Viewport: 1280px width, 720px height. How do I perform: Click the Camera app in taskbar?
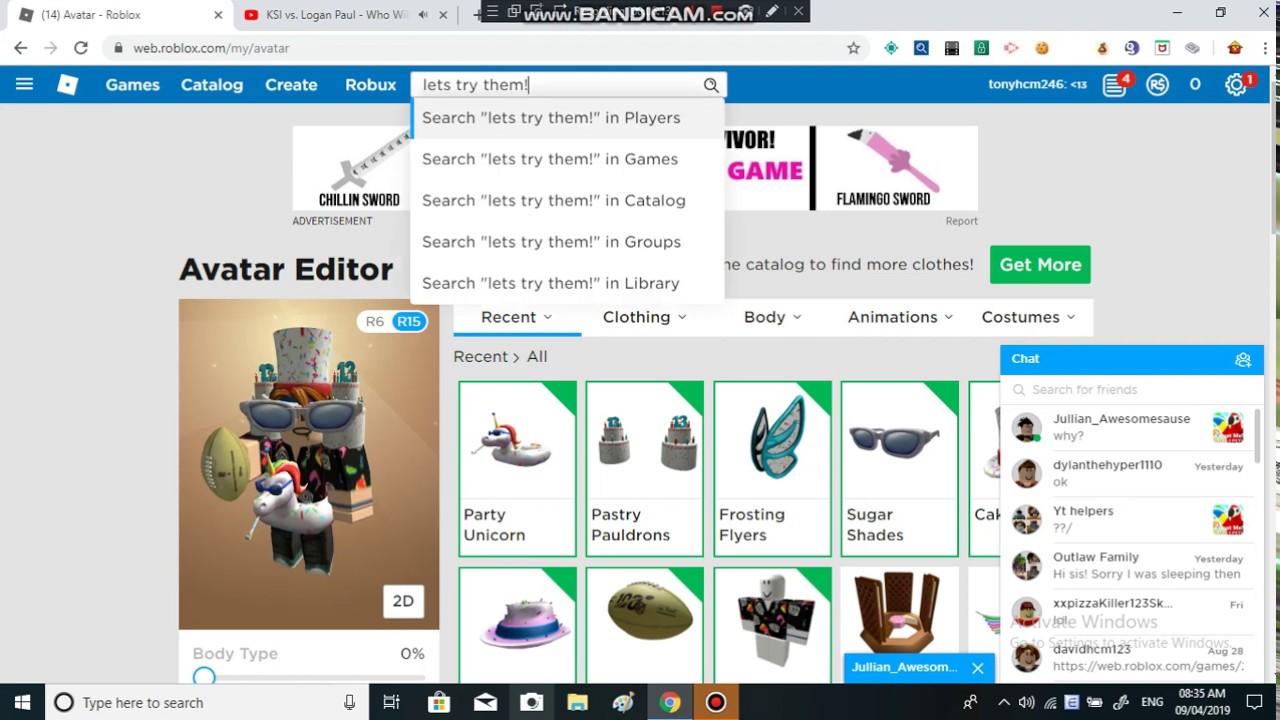click(531, 703)
